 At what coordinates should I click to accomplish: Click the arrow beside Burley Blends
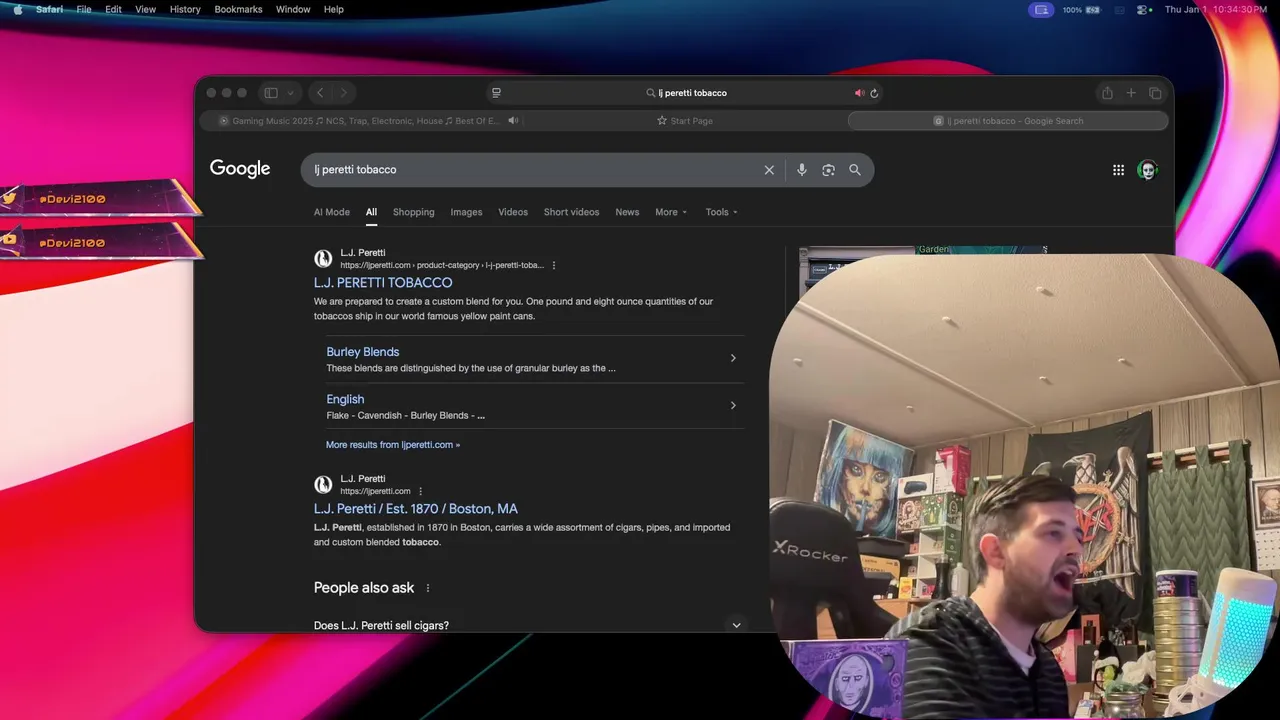pyautogui.click(x=733, y=358)
